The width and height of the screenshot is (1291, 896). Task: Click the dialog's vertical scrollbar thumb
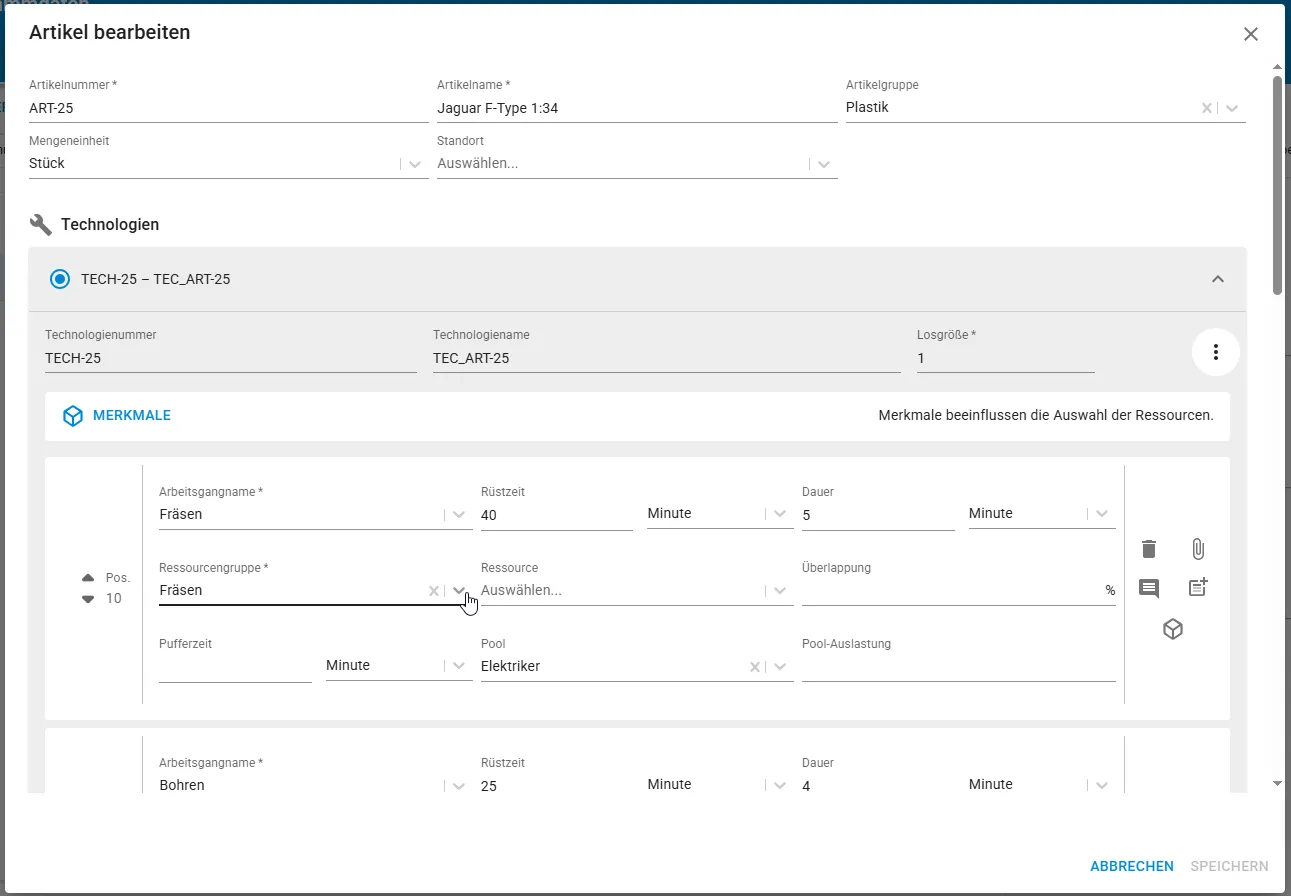tap(1277, 185)
